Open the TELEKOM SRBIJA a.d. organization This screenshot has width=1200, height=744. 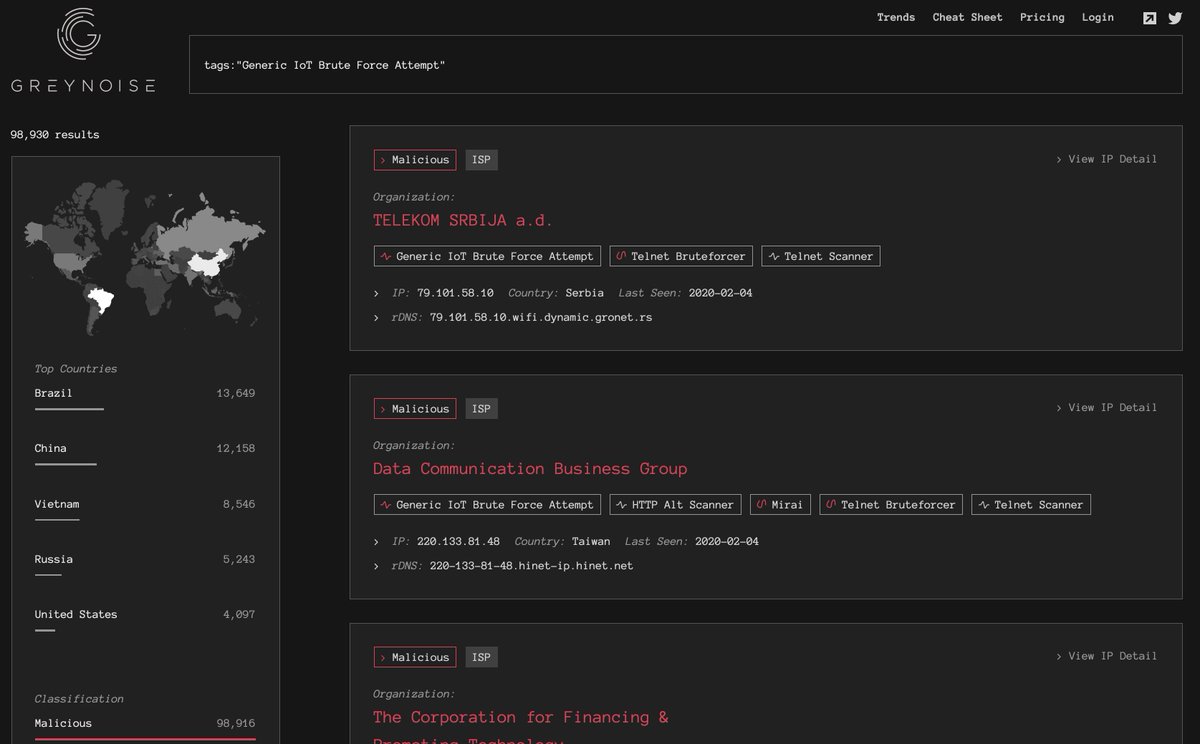coord(463,220)
